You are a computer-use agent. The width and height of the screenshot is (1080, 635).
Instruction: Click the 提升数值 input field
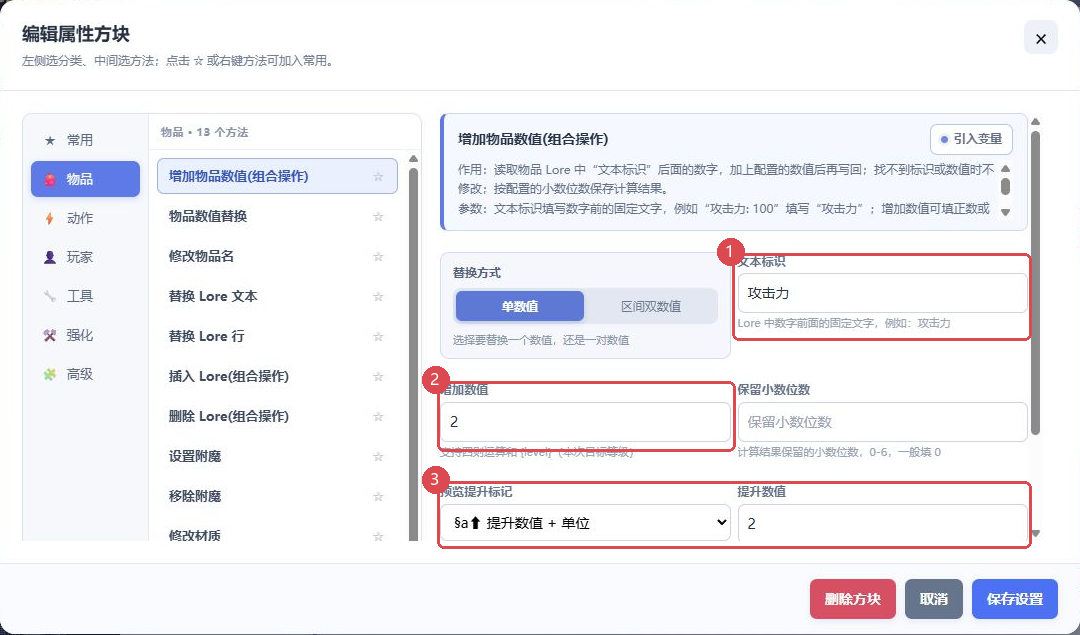(x=882, y=523)
